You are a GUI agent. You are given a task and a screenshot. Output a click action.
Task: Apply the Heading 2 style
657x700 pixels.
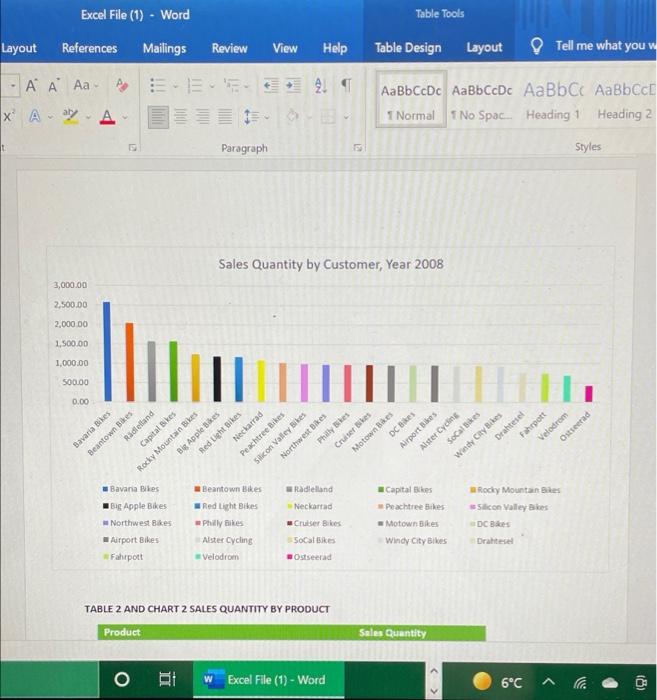point(625,101)
